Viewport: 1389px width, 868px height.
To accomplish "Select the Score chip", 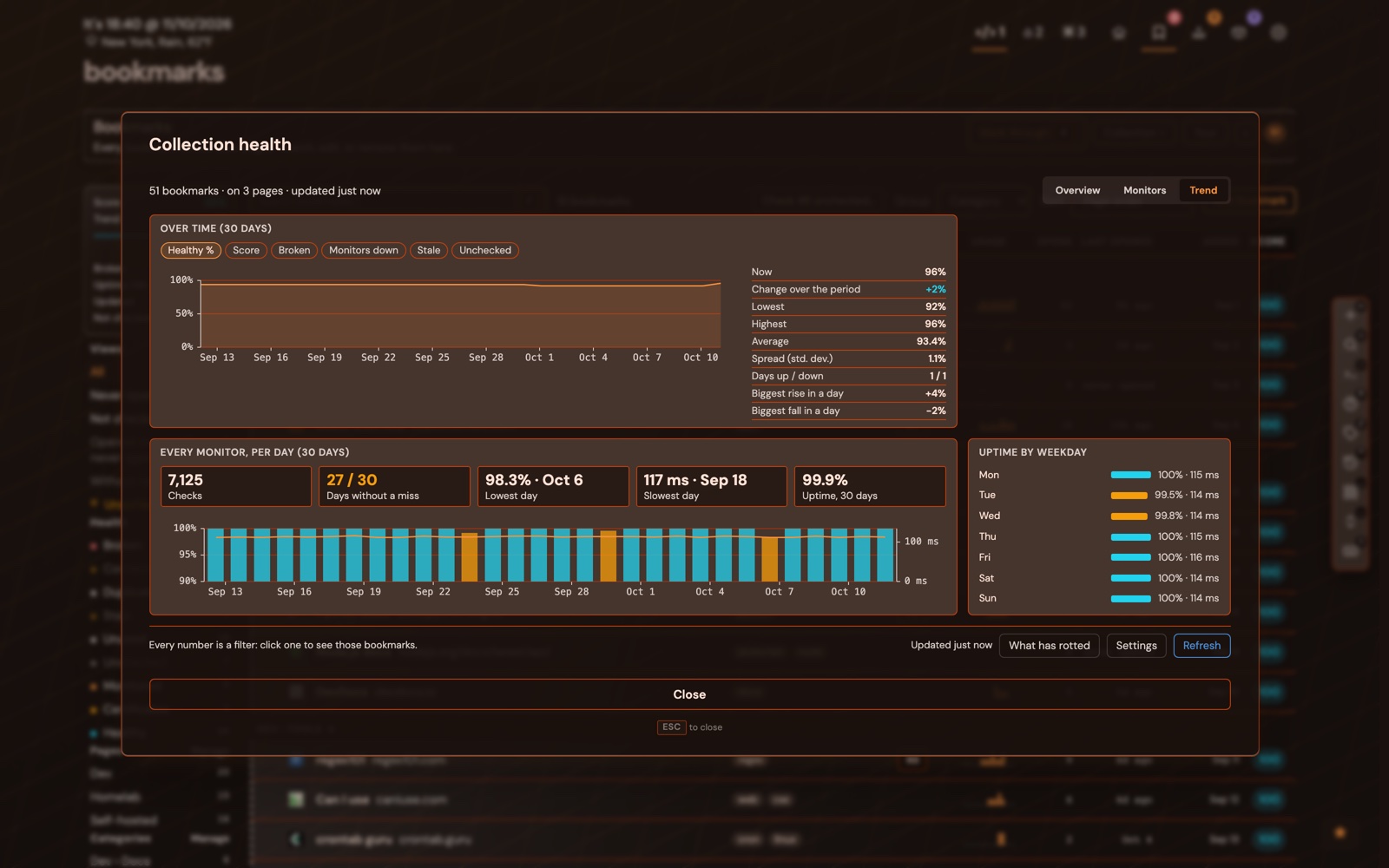I will tap(246, 250).
